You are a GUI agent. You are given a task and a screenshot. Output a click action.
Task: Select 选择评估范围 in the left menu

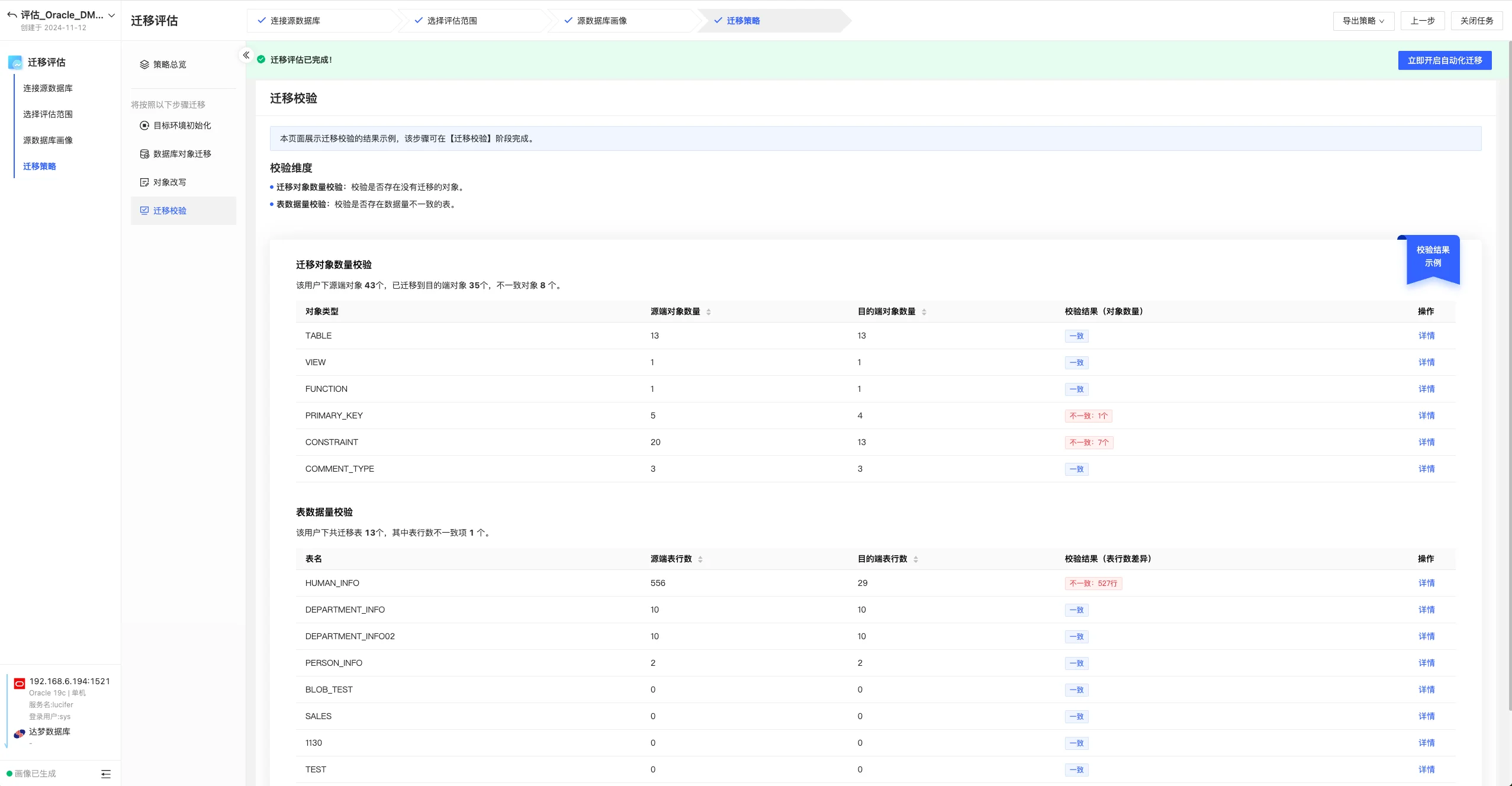coord(48,114)
